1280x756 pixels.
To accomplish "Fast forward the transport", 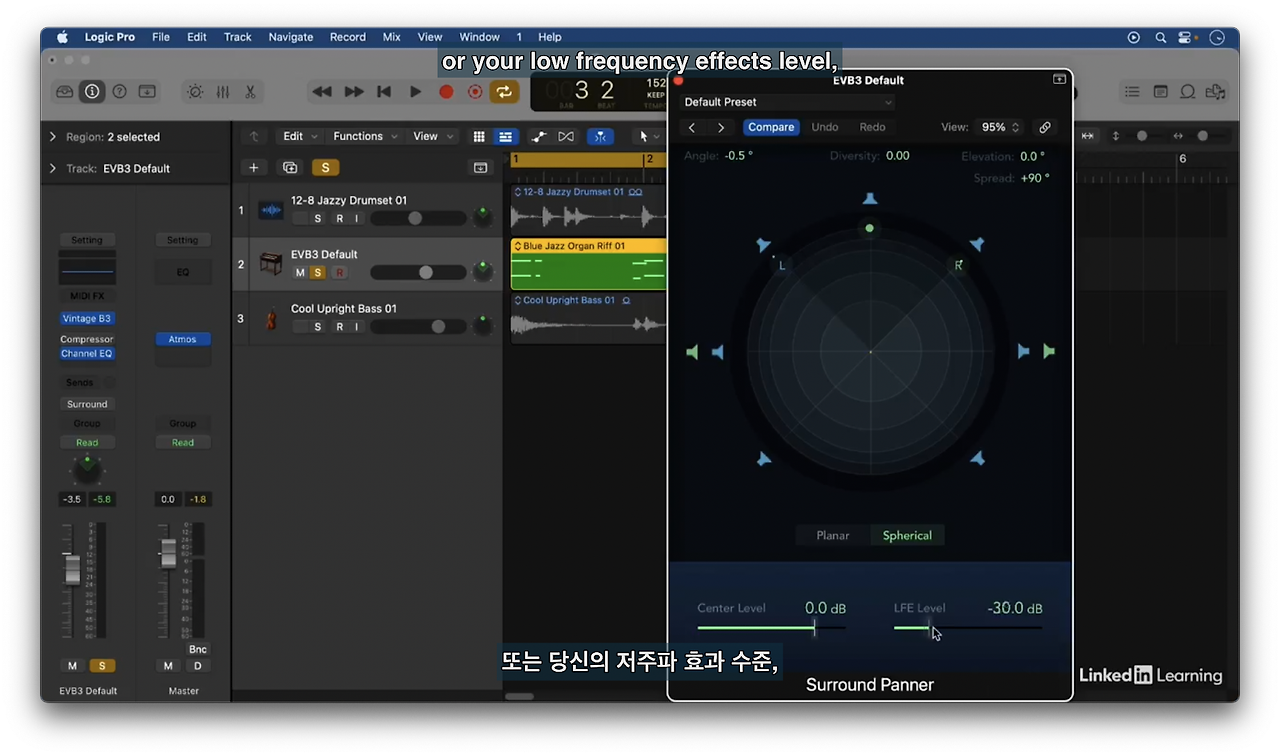I will [354, 91].
